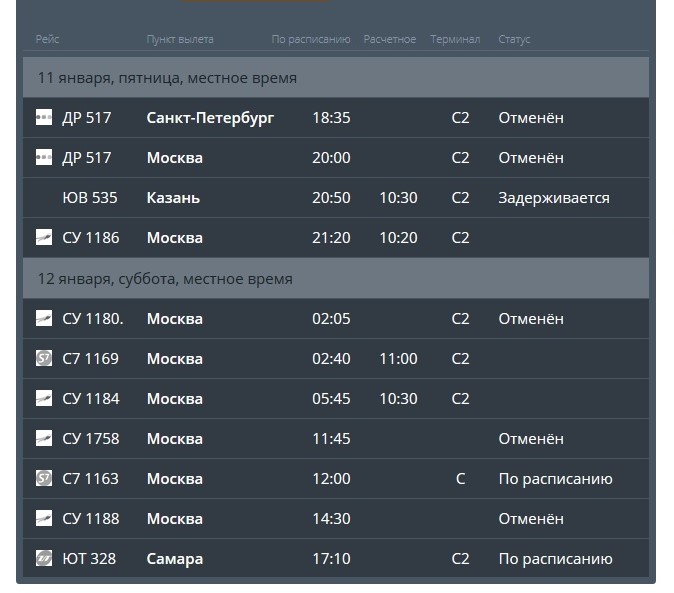The image size is (674, 593).
Task: Click Aeroflot logo icon next to СУ 1180
Action: tap(44, 318)
